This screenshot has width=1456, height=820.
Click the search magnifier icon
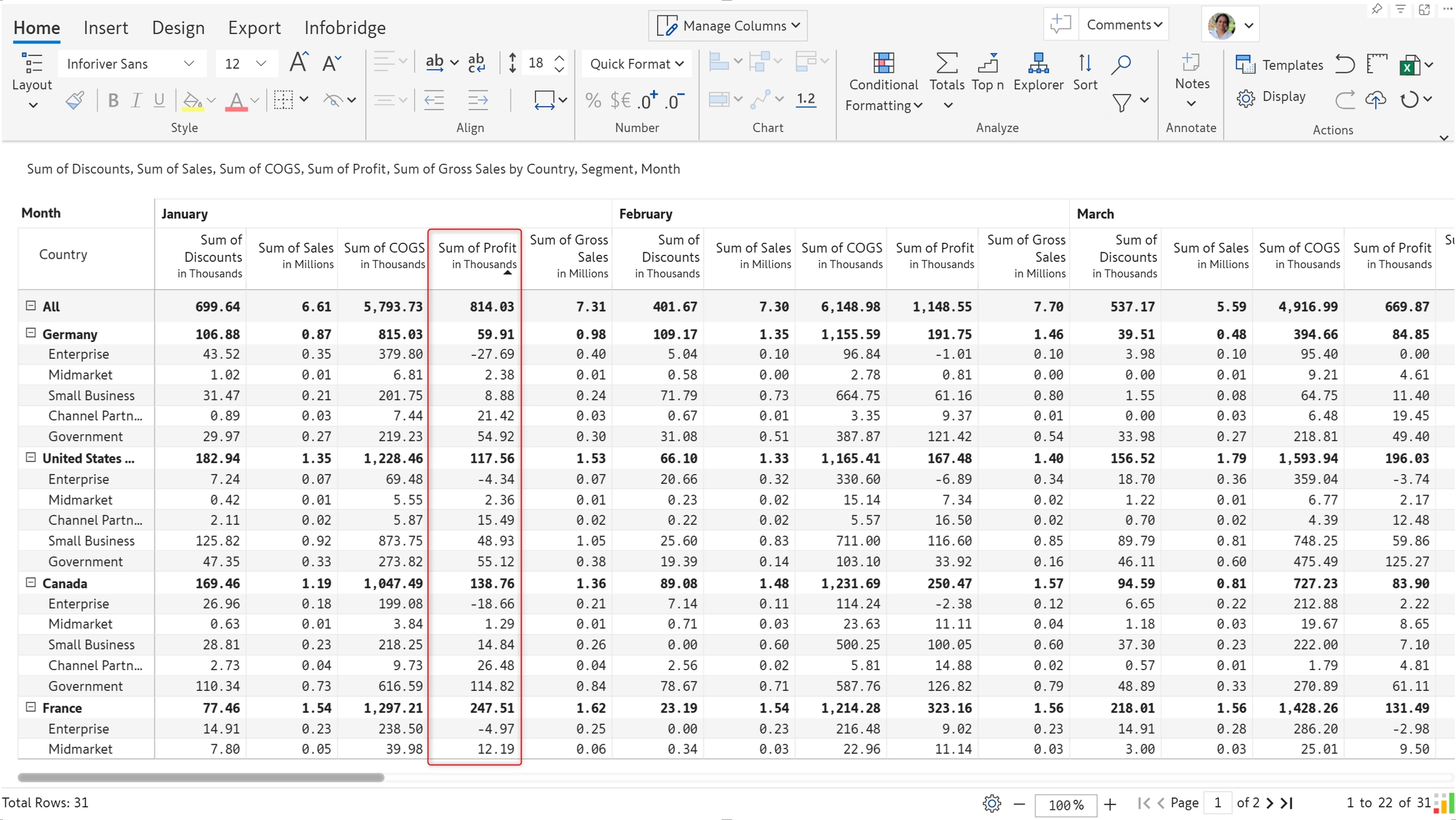click(1121, 64)
